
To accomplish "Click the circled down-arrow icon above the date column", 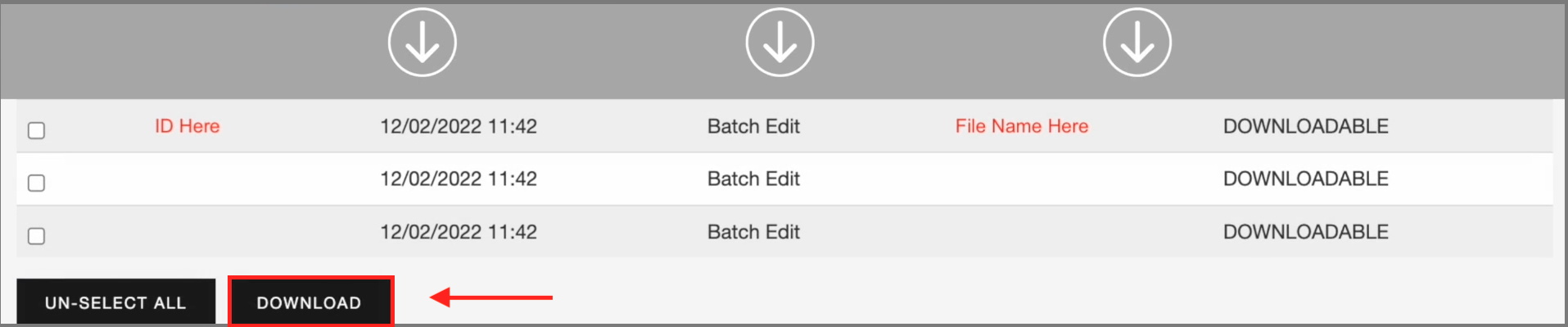I will [422, 43].
